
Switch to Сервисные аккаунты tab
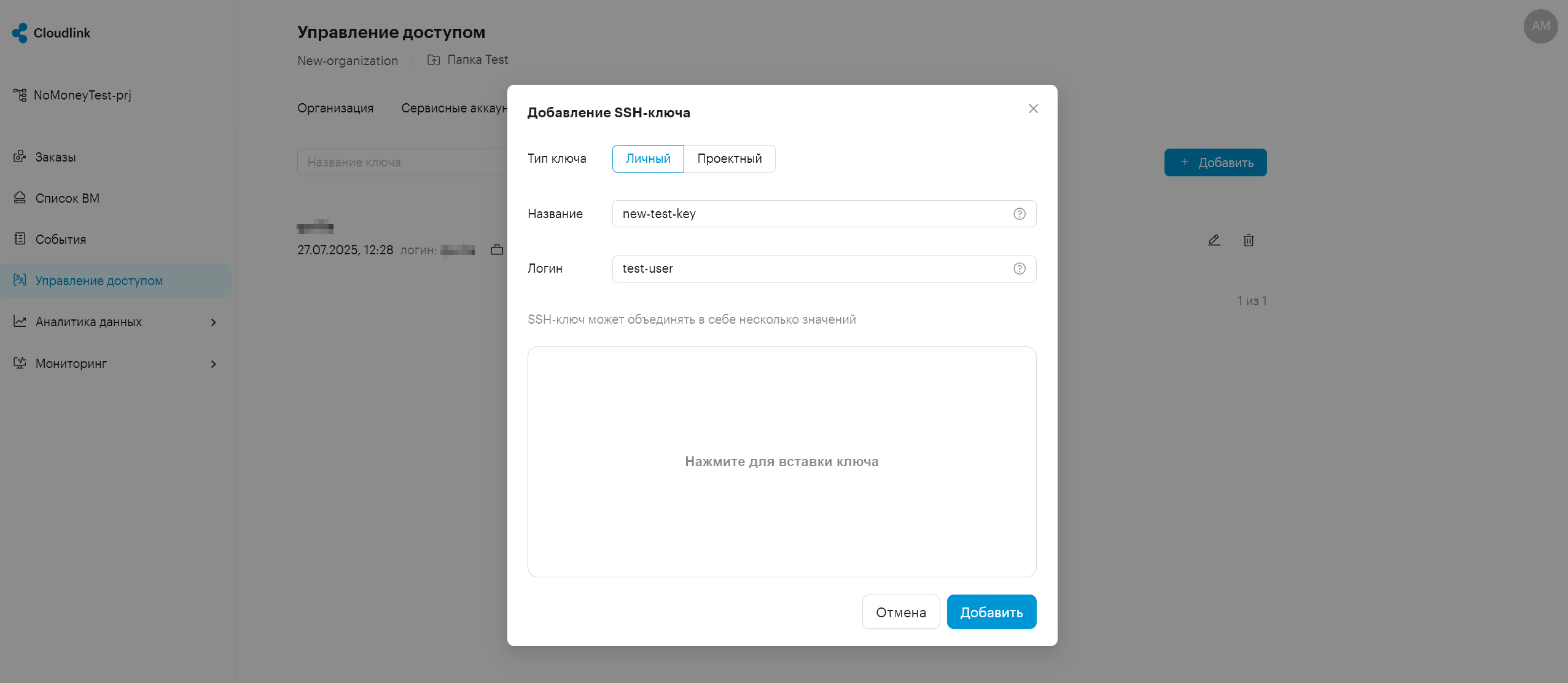click(x=454, y=108)
